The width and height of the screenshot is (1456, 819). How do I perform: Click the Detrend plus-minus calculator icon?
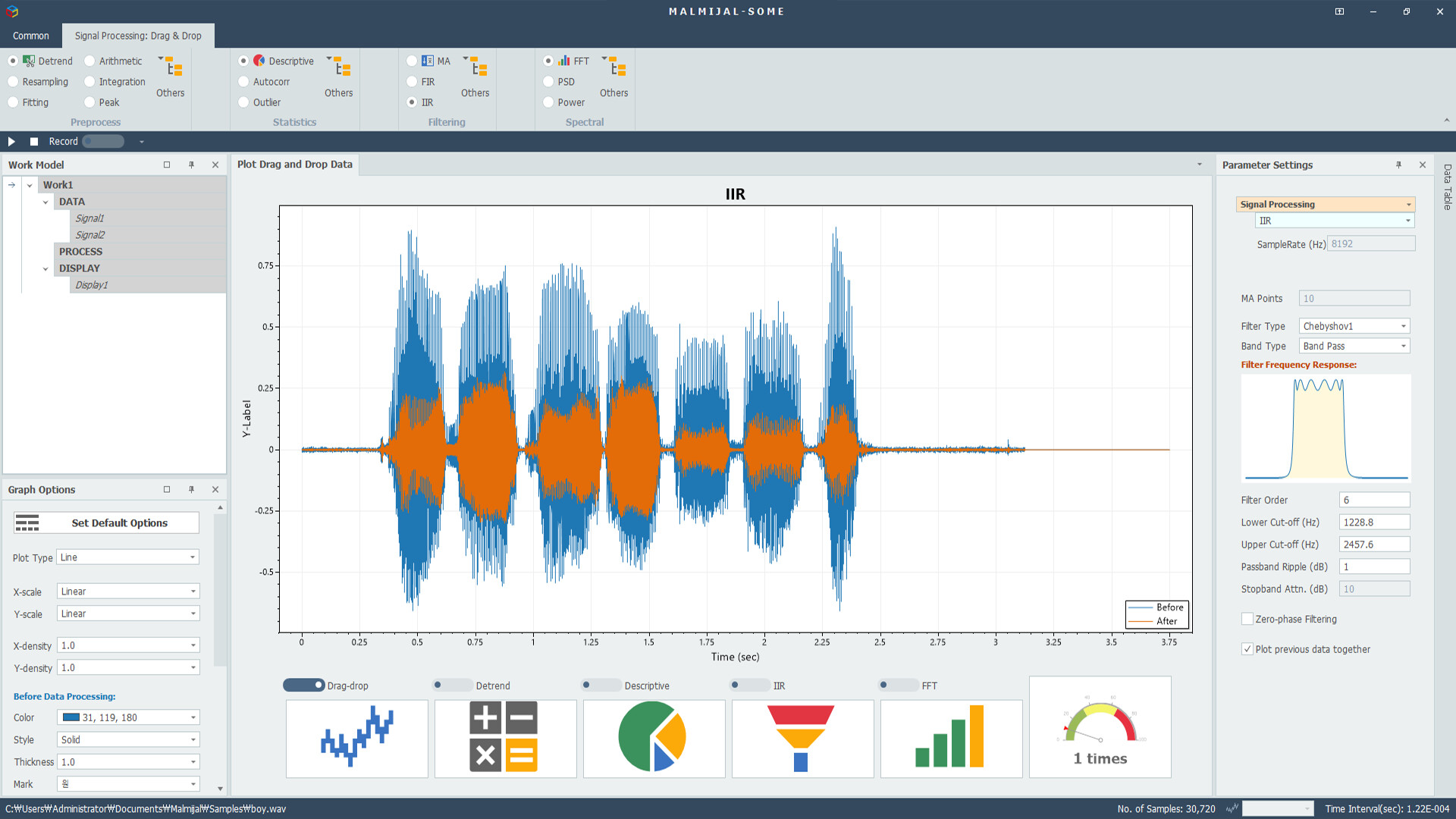(x=505, y=738)
